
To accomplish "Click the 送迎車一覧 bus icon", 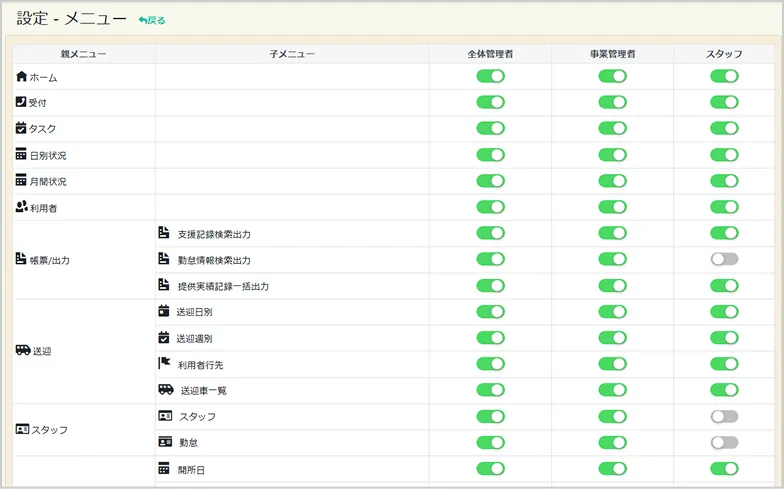I will [x=166, y=389].
